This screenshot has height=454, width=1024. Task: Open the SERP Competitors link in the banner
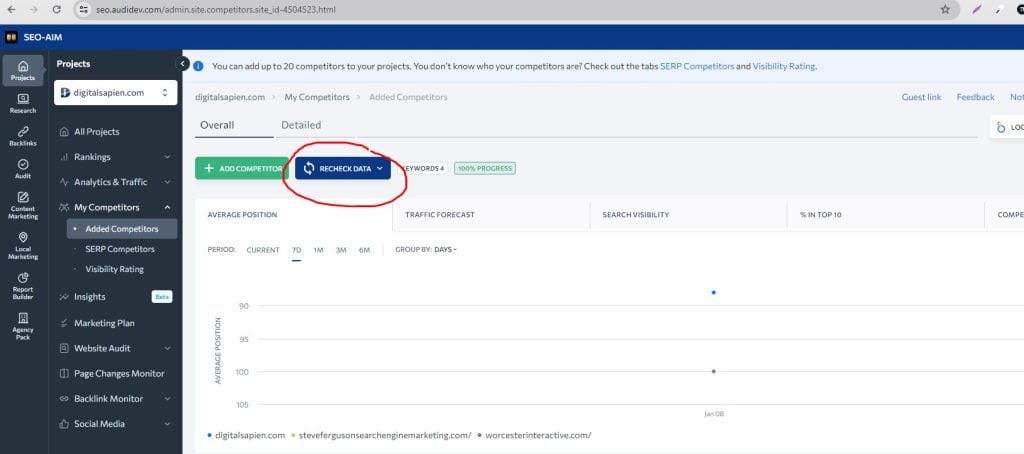coord(697,66)
